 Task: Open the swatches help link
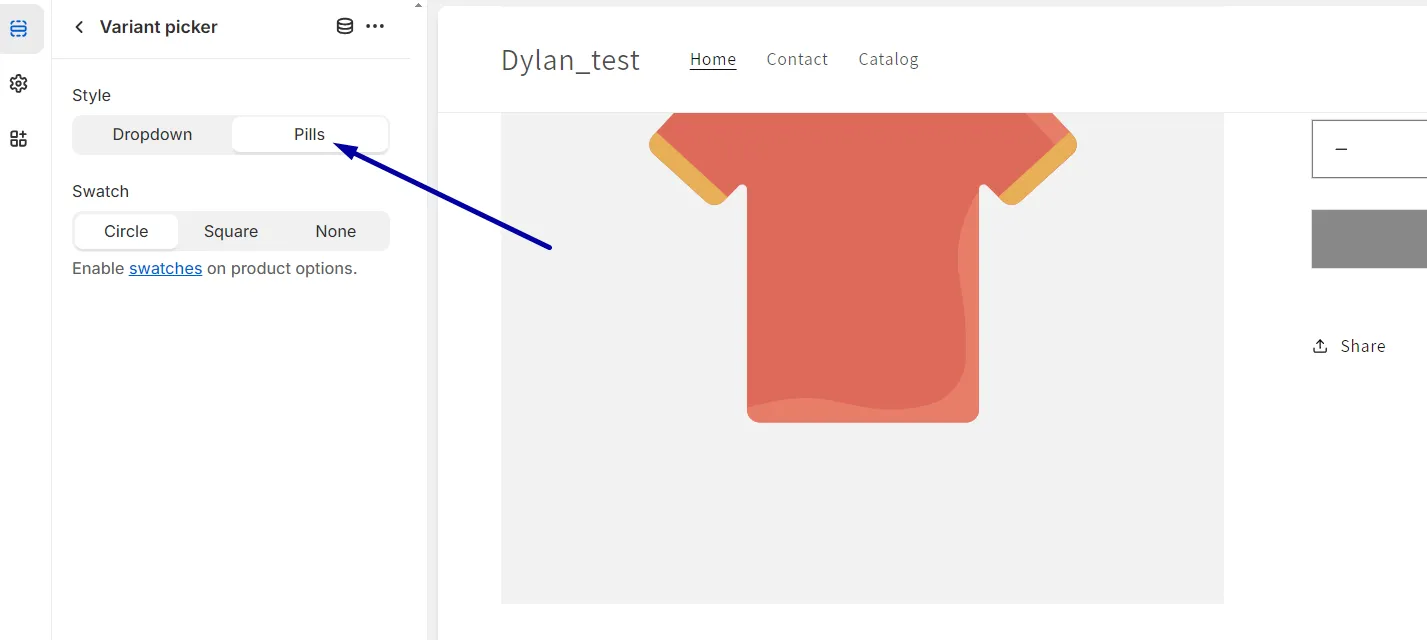click(166, 269)
